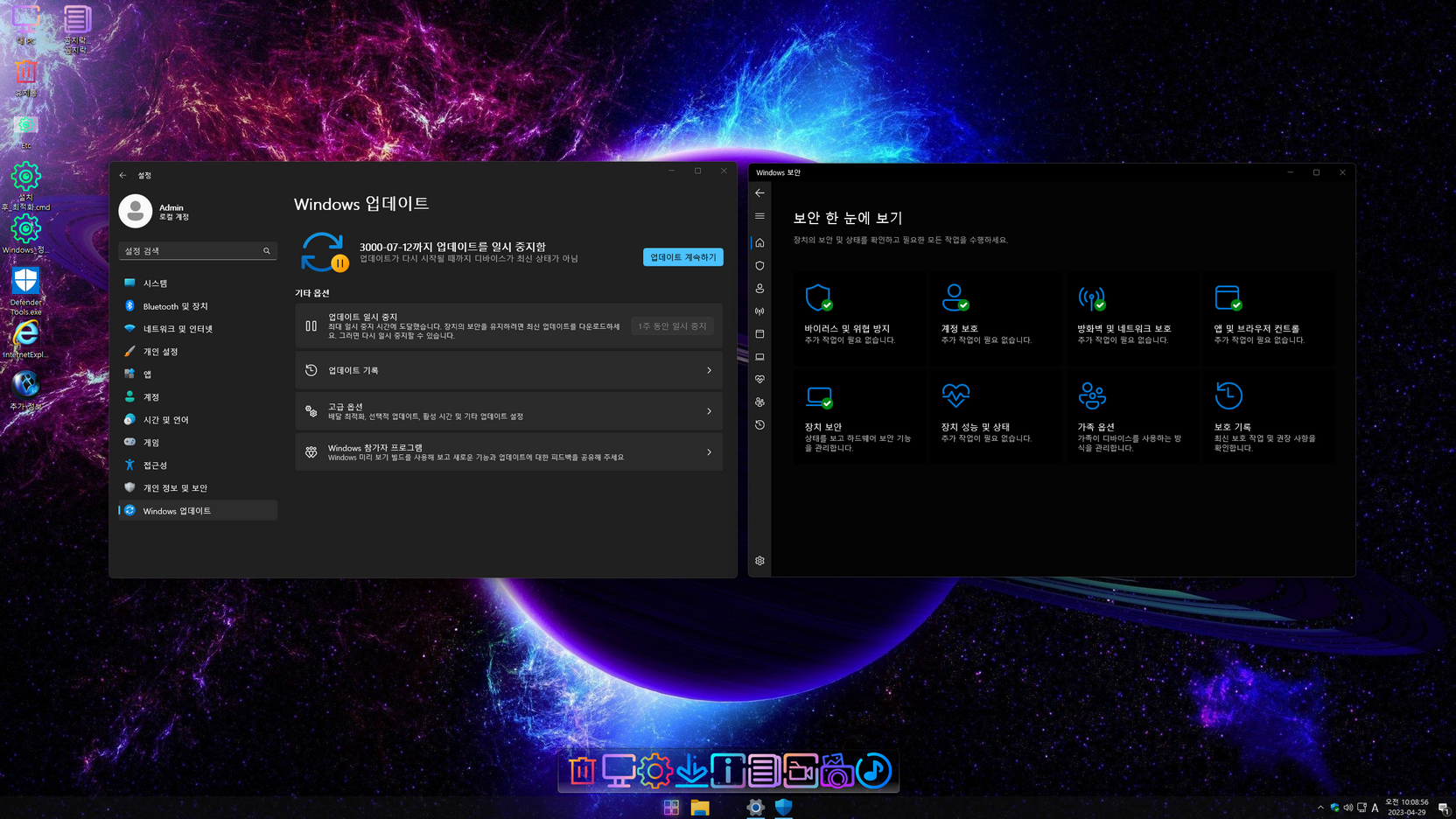Image resolution: width=1456 pixels, height=819 pixels.
Task: Open Virus & threat protection shield icon in Windows Security sidebar
Action: tap(759, 266)
